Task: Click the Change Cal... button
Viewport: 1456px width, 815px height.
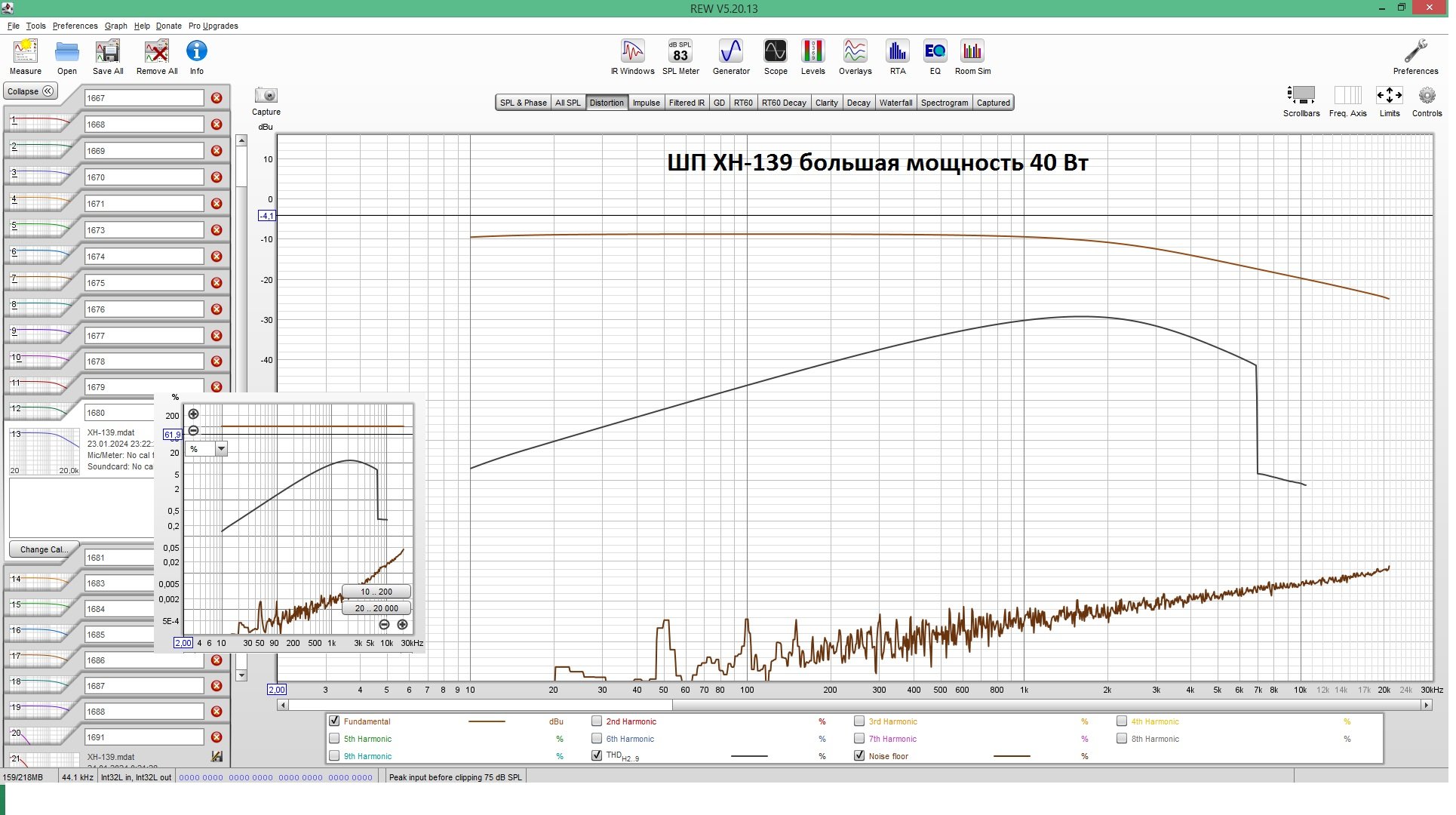Action: click(x=42, y=549)
